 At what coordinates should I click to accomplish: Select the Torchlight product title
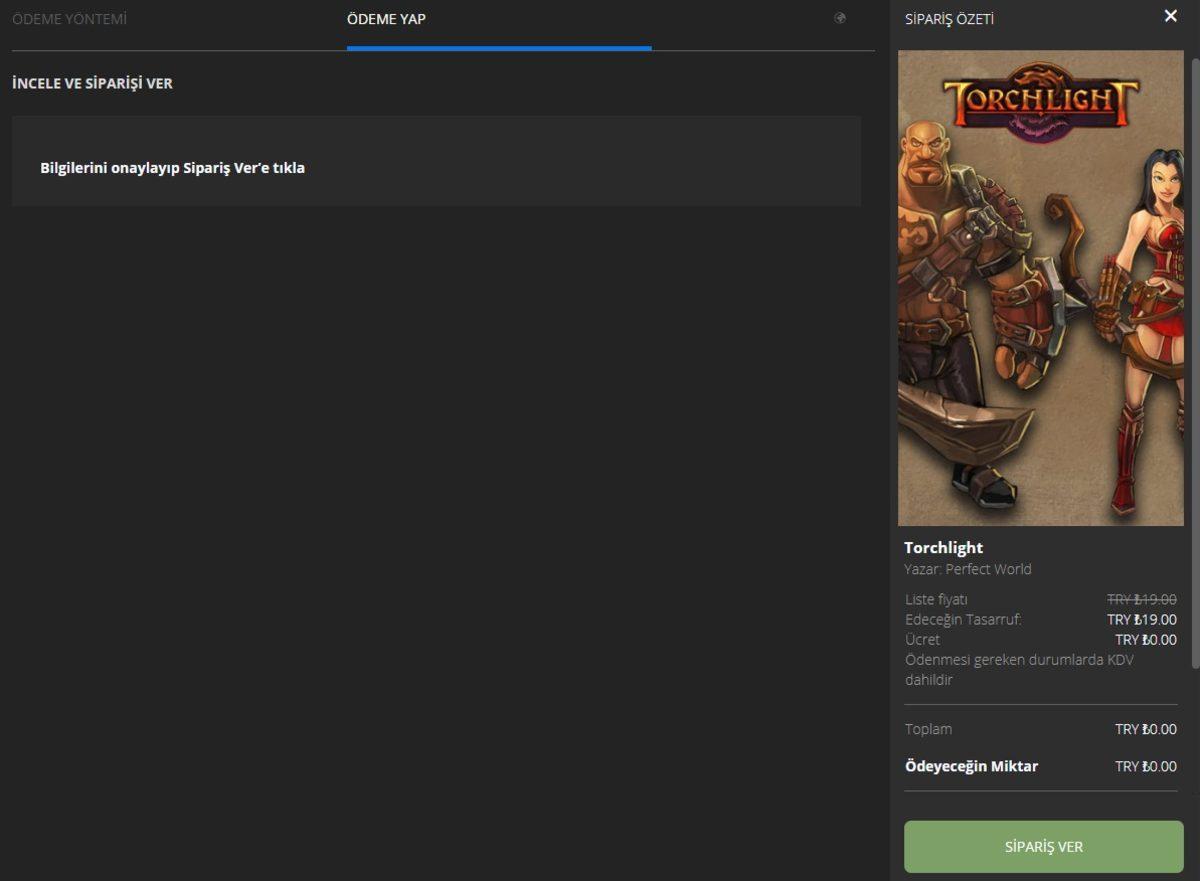click(x=942, y=547)
